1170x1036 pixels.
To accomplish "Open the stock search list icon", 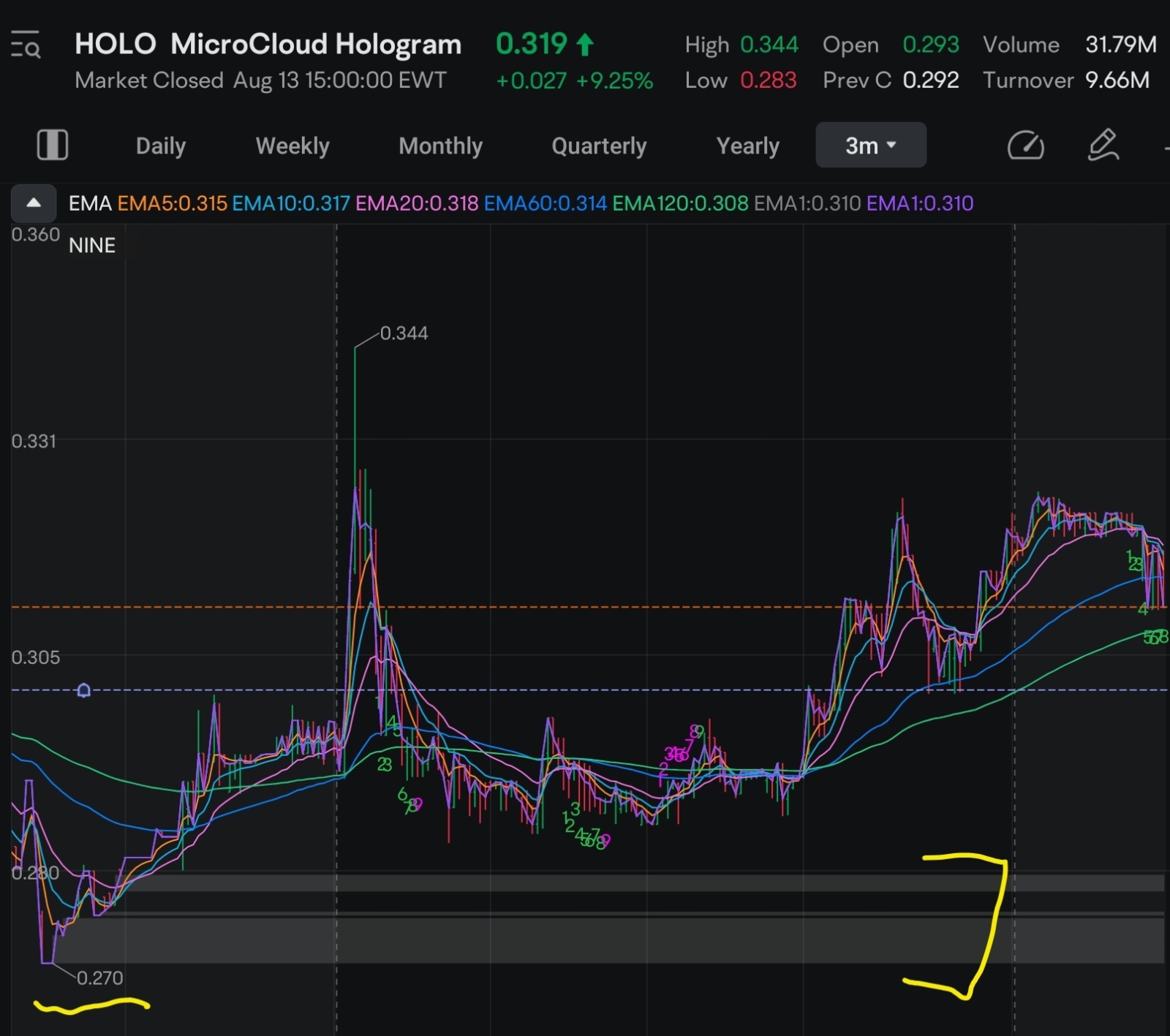I will [x=26, y=45].
